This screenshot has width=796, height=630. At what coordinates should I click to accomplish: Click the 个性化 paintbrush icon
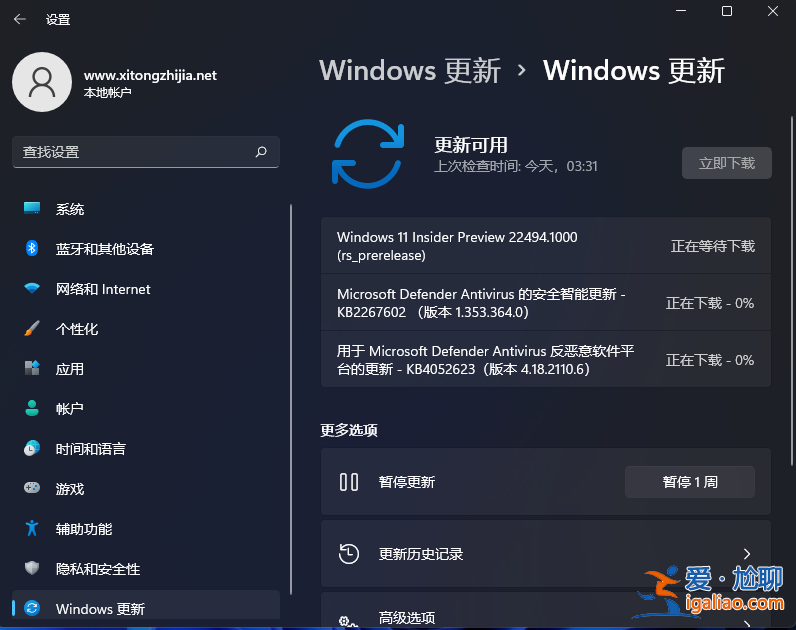(x=32, y=328)
